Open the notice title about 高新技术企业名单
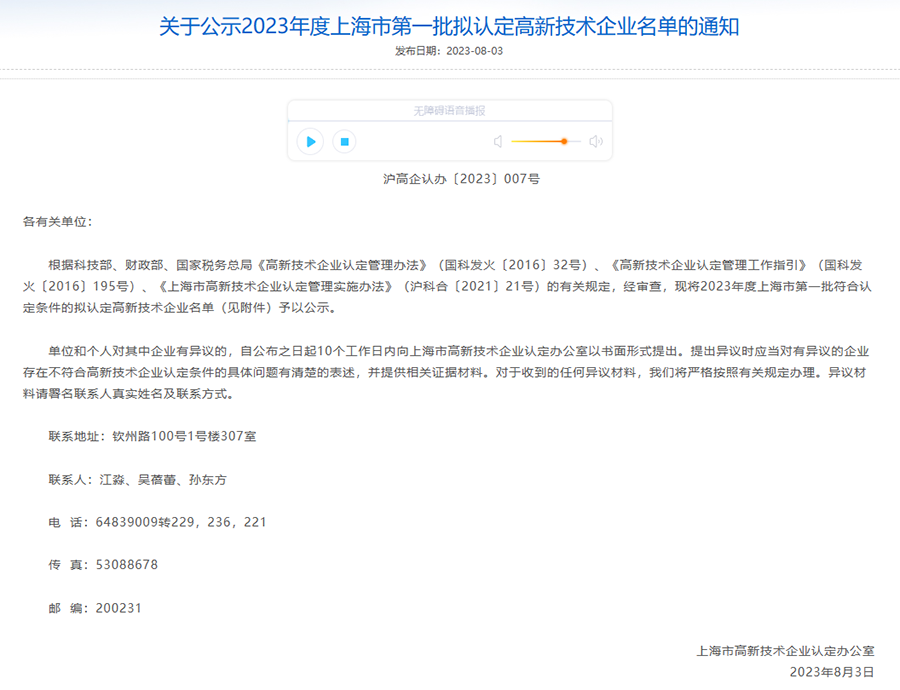This screenshot has width=900, height=690. (x=450, y=25)
